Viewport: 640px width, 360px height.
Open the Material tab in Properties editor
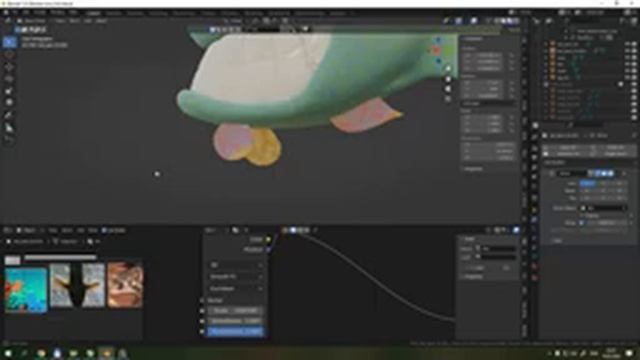pyautogui.click(x=535, y=267)
